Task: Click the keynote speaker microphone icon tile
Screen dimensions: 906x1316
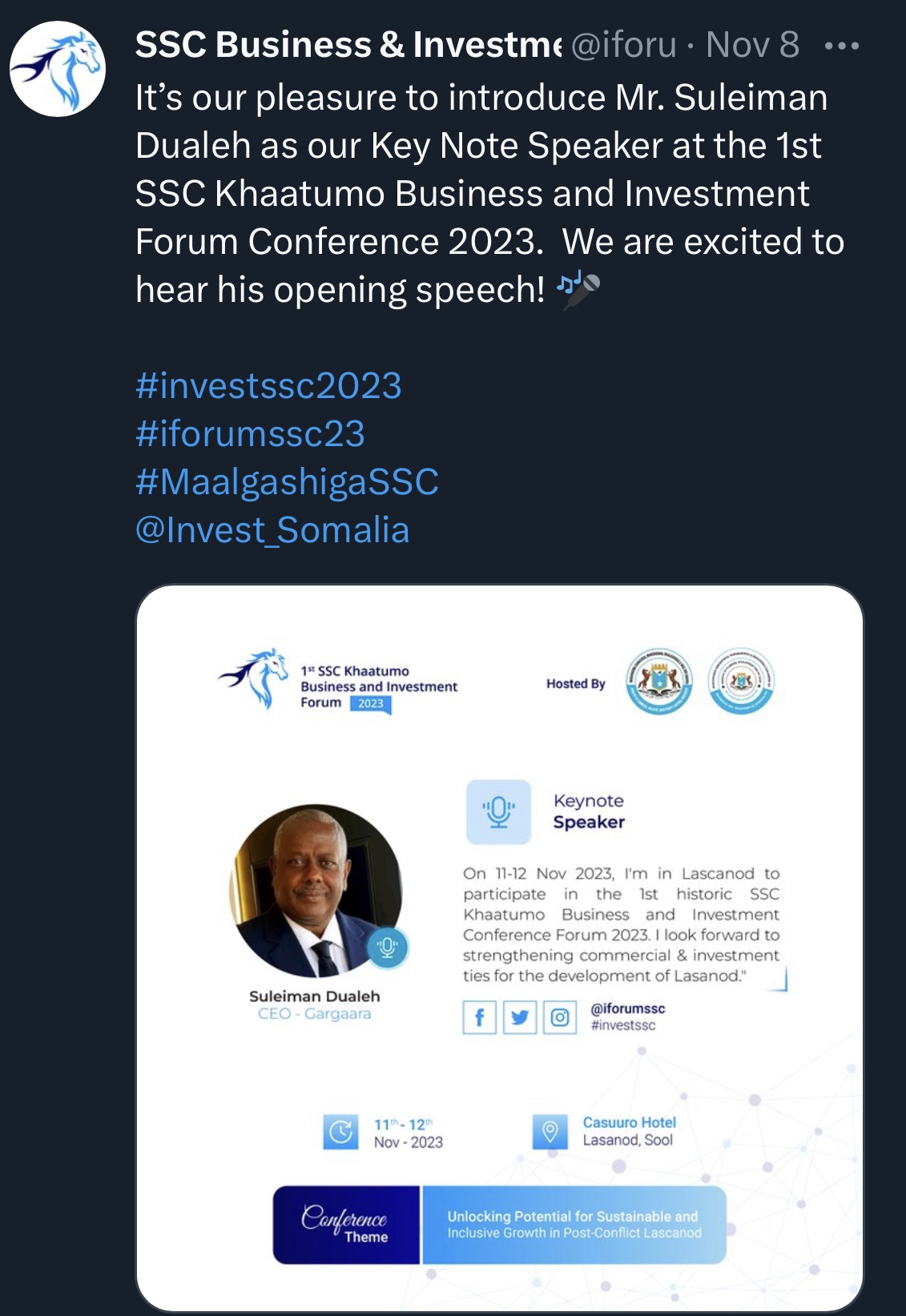Action: click(498, 812)
